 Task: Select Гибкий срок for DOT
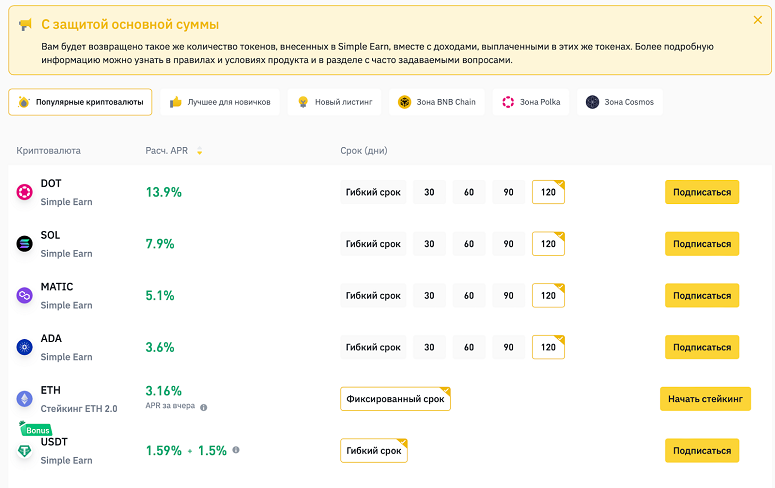(x=373, y=192)
